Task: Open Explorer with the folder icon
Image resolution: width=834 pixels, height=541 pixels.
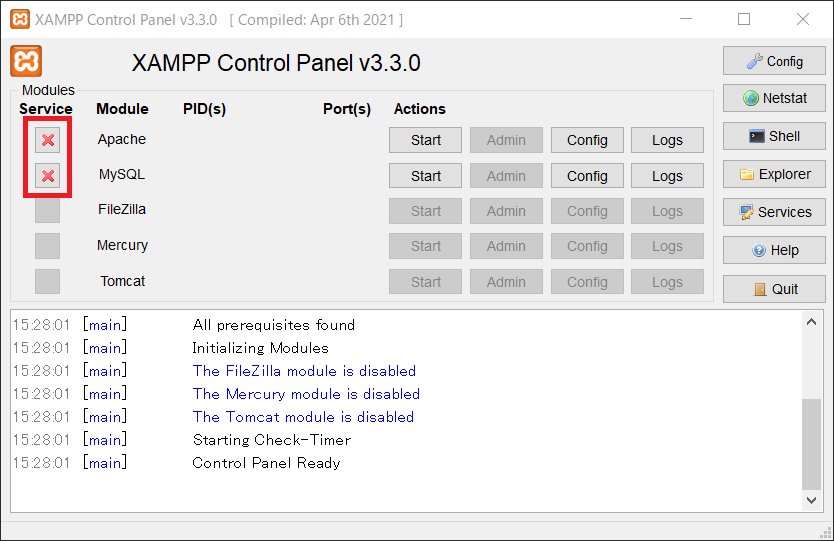Action: (774, 174)
